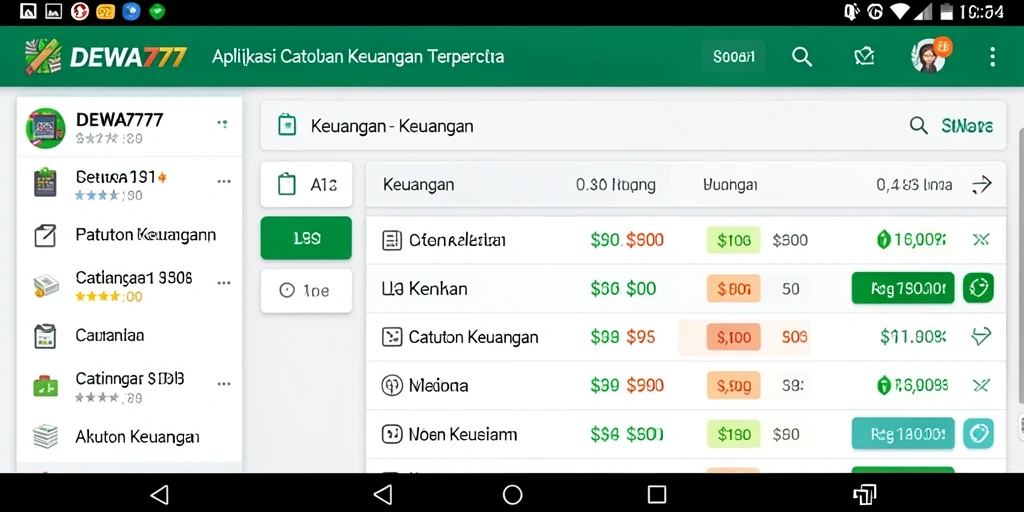Tap the search icon in Keuangan bar

(x=919, y=125)
